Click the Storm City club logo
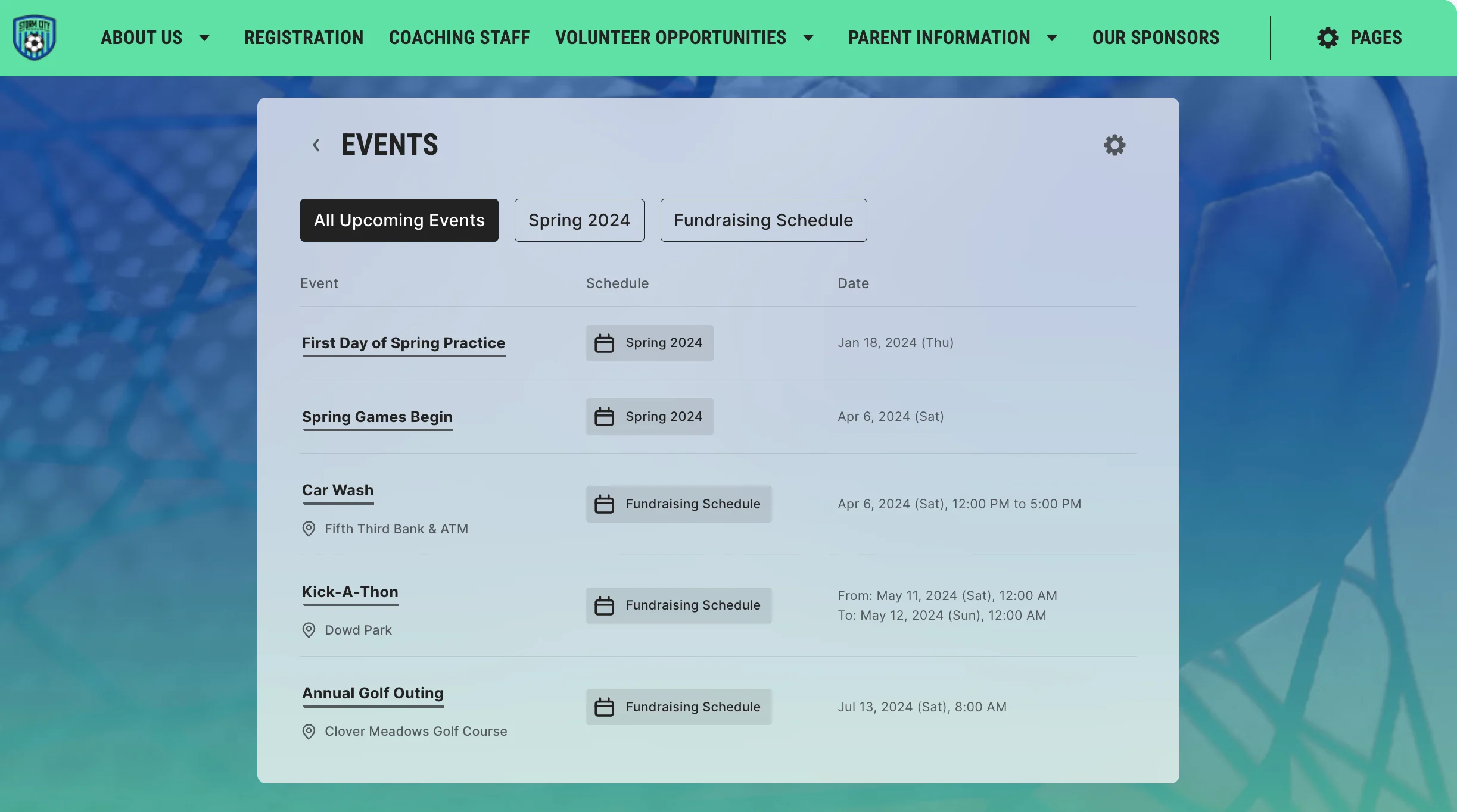 (x=35, y=38)
